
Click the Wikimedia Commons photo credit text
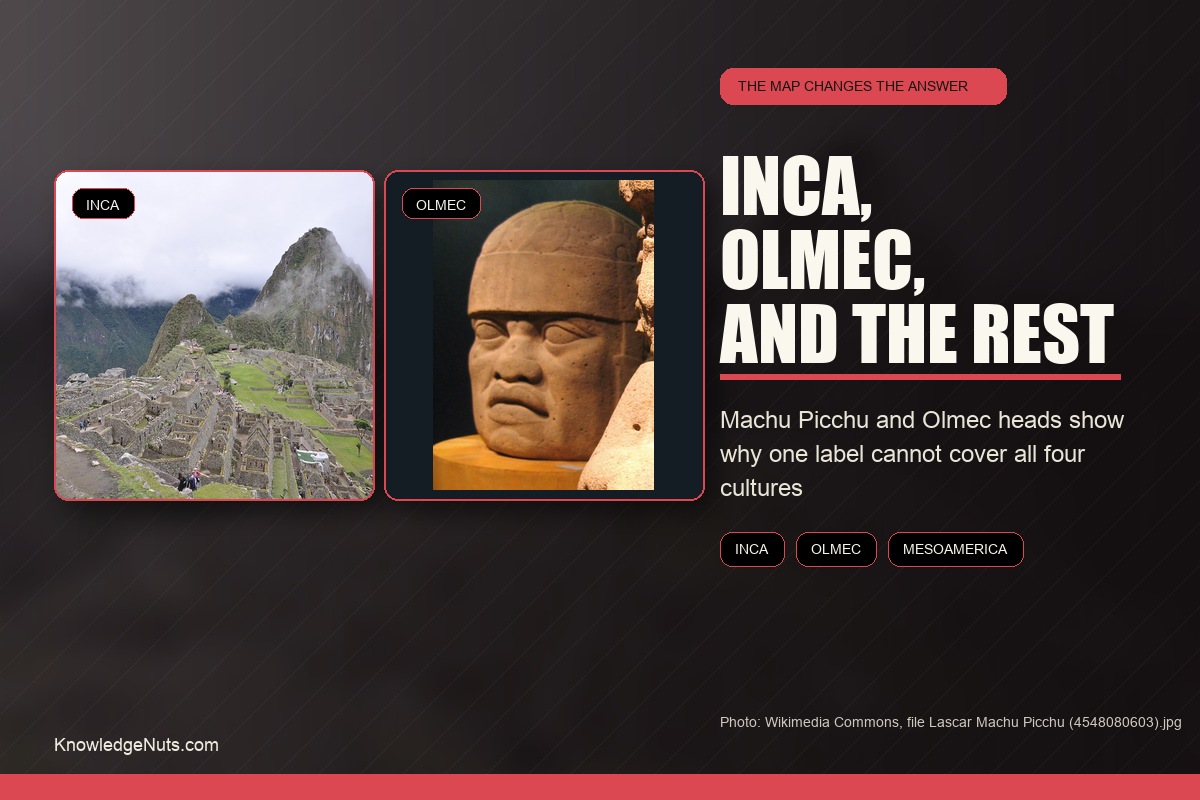tap(951, 722)
